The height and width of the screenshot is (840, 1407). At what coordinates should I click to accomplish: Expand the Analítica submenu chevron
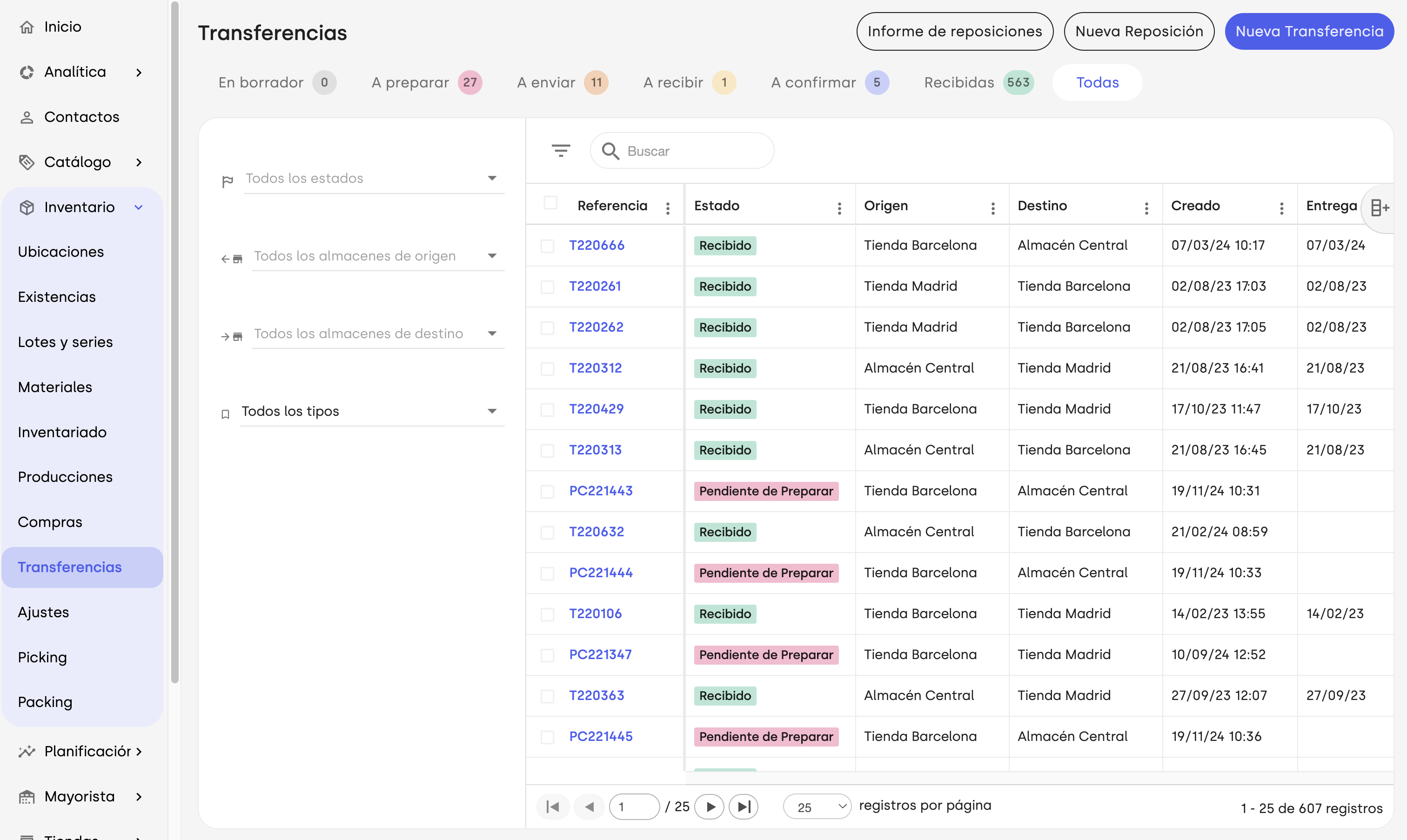[139, 72]
